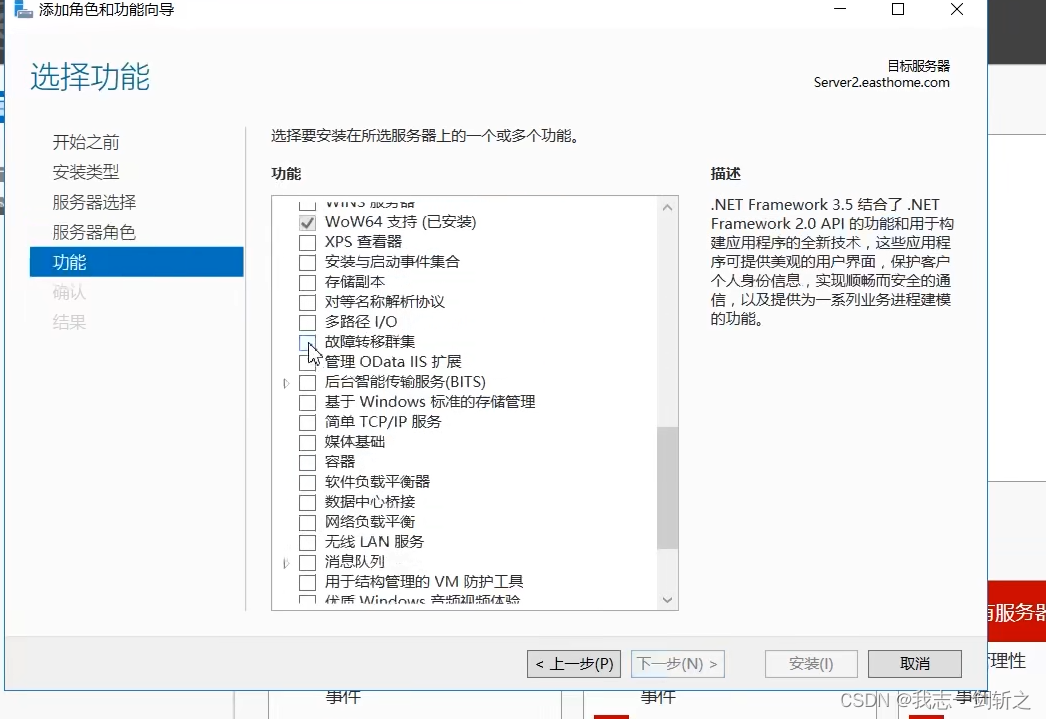Viewport: 1046px width, 719px height.
Task: Select the 多路径 I/O feature label
Action: (361, 322)
